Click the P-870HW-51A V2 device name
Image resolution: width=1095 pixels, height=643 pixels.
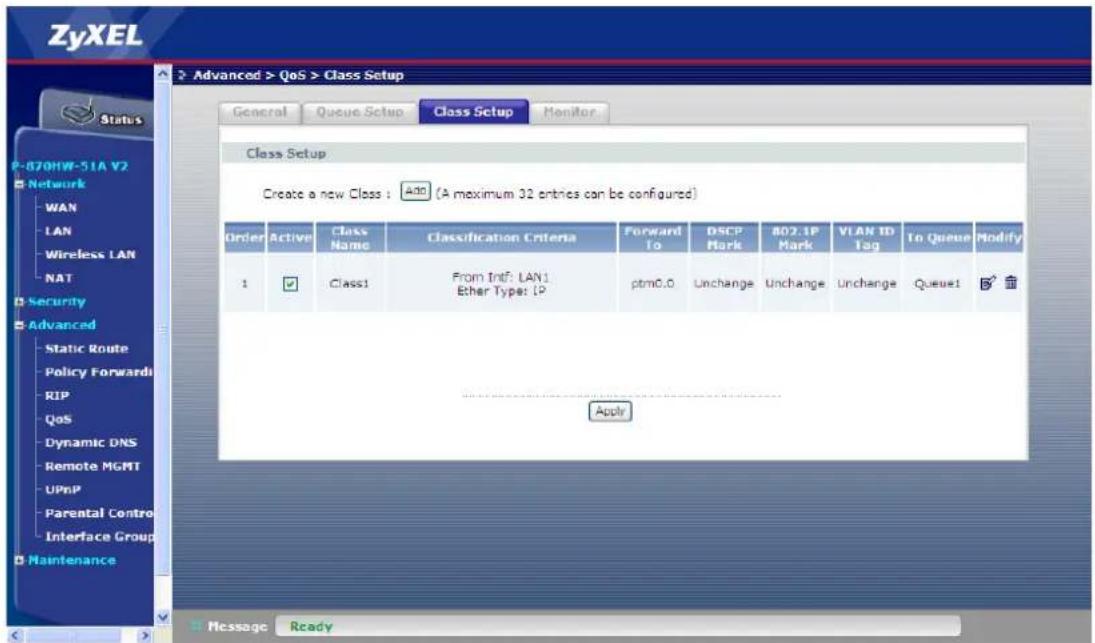[70, 166]
